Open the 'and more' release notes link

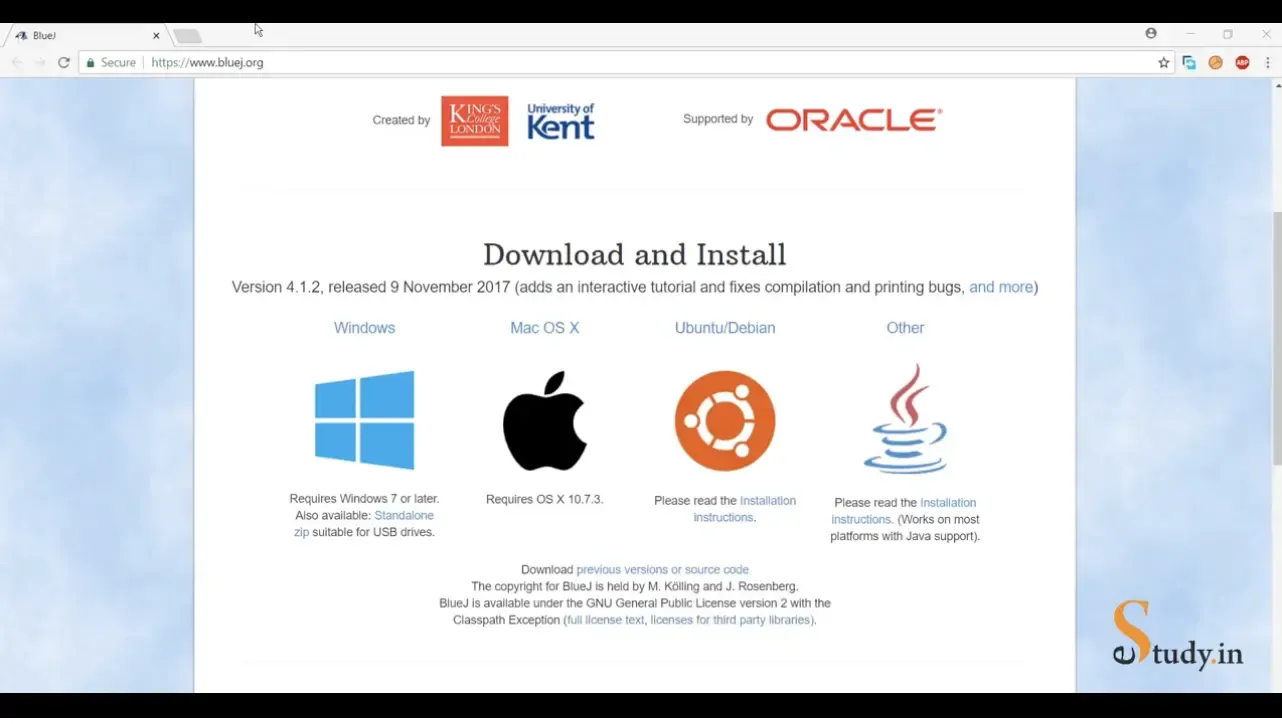pos(1001,287)
